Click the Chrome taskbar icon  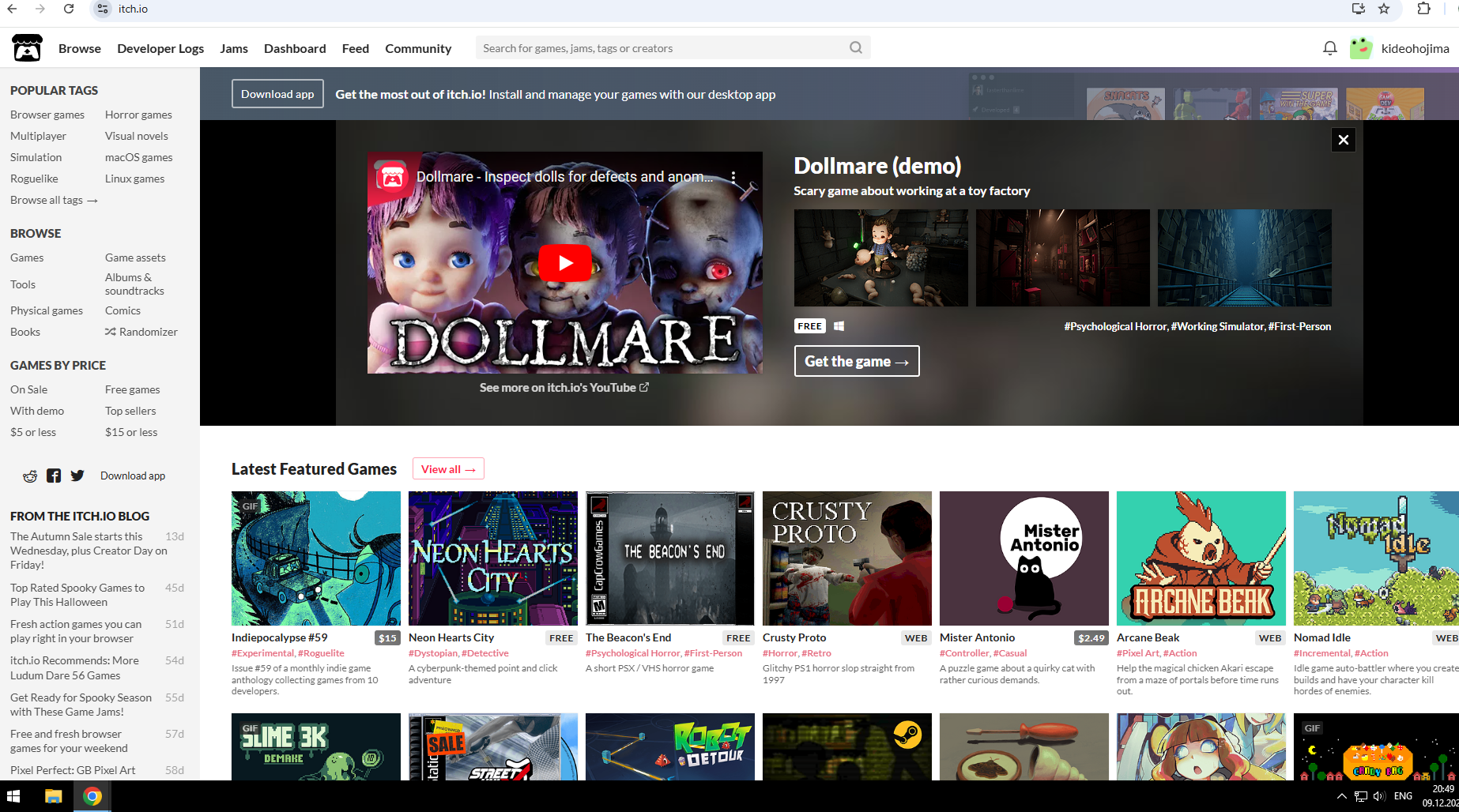tap(92, 796)
